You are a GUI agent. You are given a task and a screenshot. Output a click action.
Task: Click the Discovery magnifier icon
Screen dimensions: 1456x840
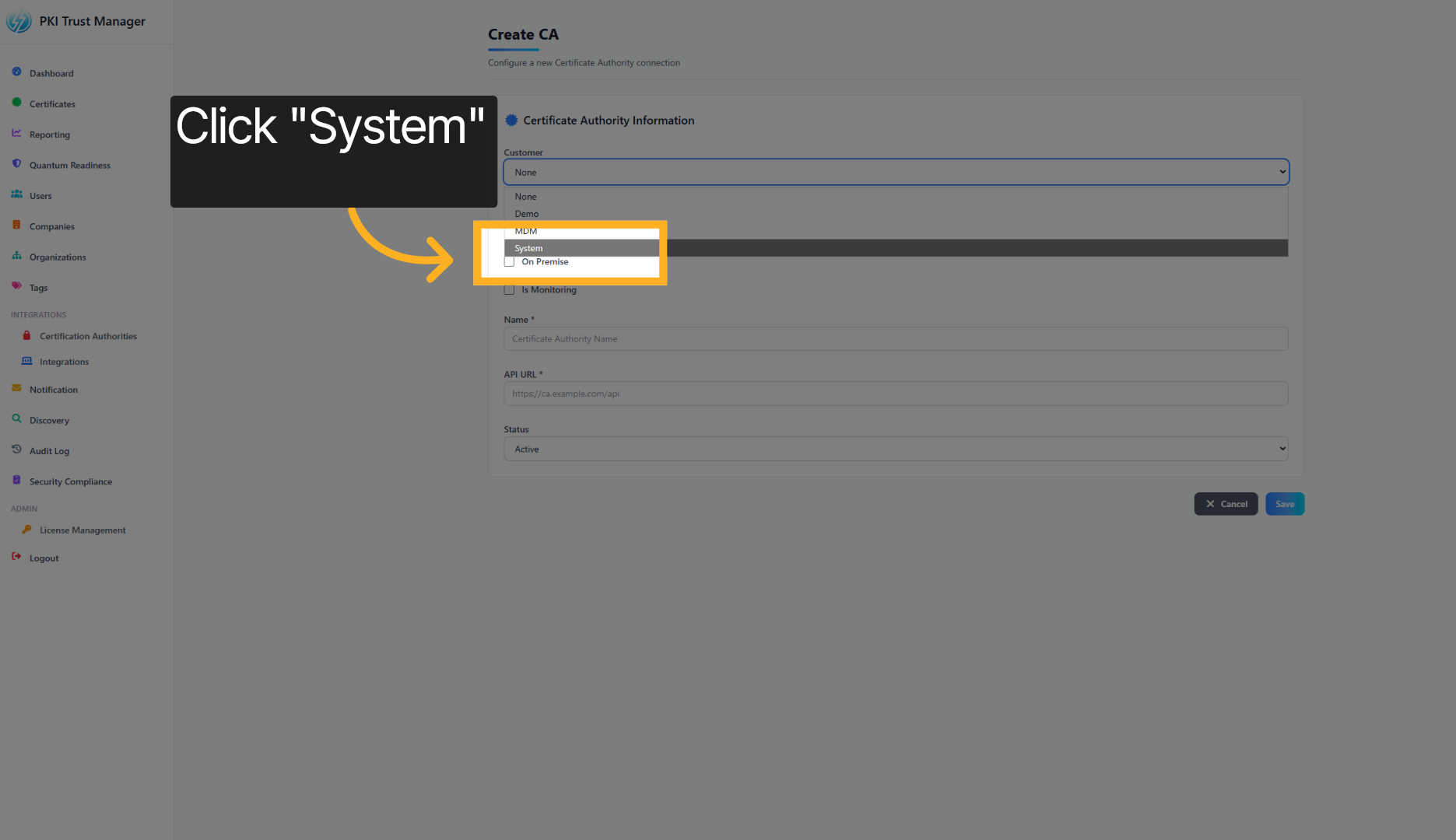[16, 418]
